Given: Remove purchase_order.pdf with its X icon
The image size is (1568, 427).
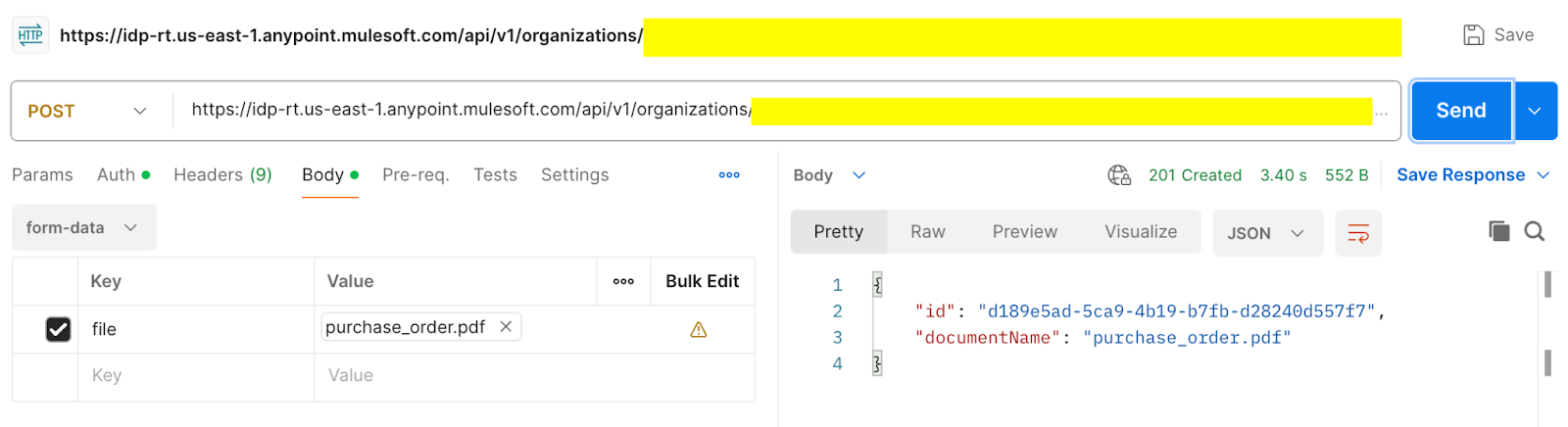Looking at the screenshot, I should (506, 327).
